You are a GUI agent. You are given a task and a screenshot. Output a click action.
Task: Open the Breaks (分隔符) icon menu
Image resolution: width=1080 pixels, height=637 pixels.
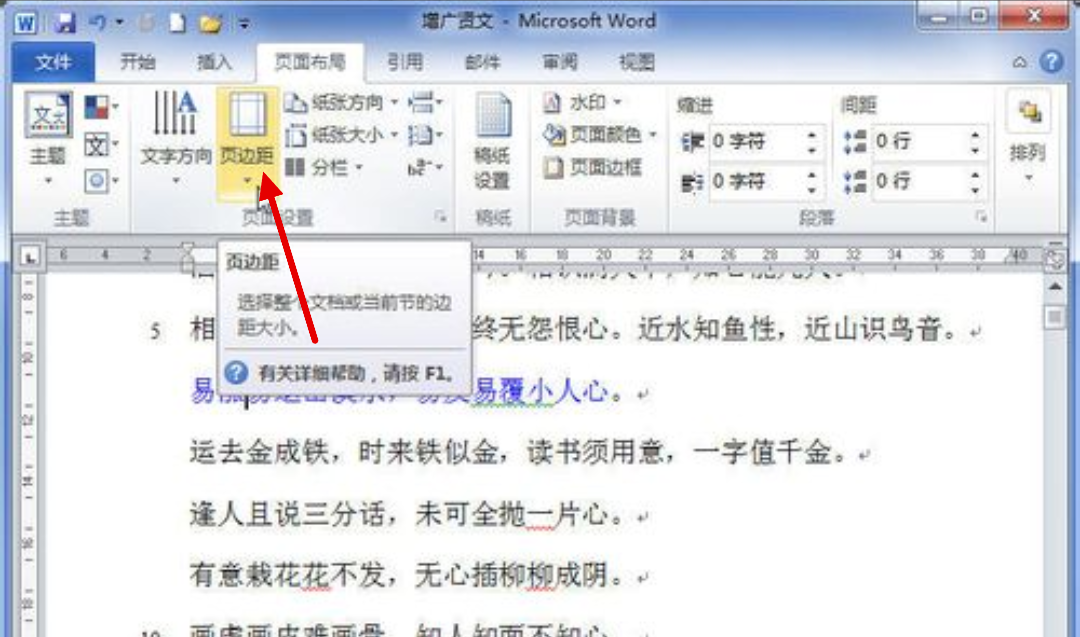coord(425,103)
